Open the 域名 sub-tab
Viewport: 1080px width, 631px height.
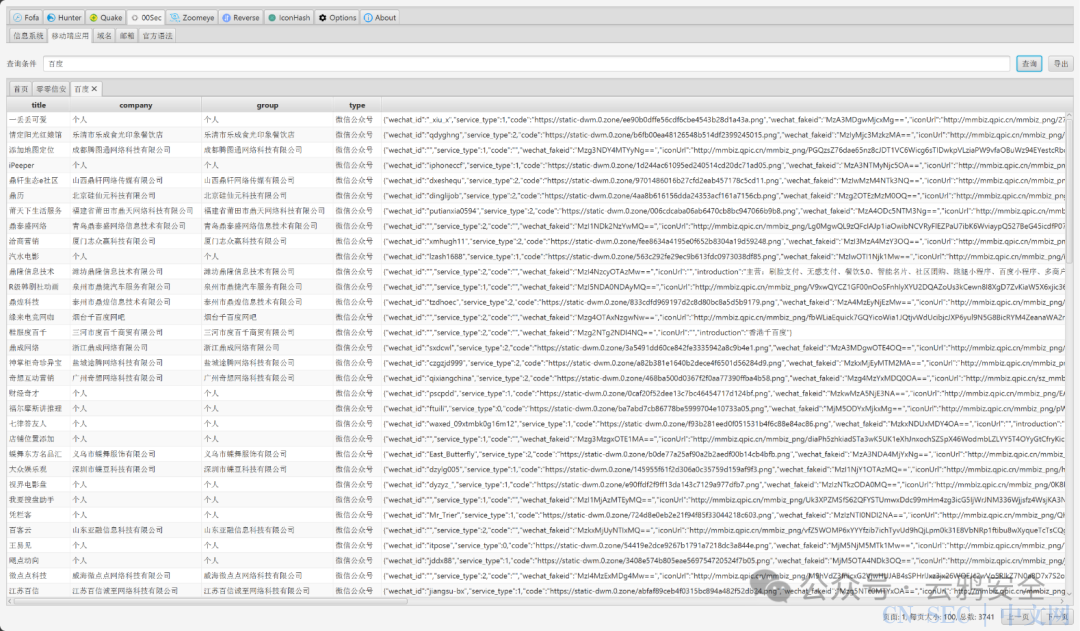click(104, 36)
